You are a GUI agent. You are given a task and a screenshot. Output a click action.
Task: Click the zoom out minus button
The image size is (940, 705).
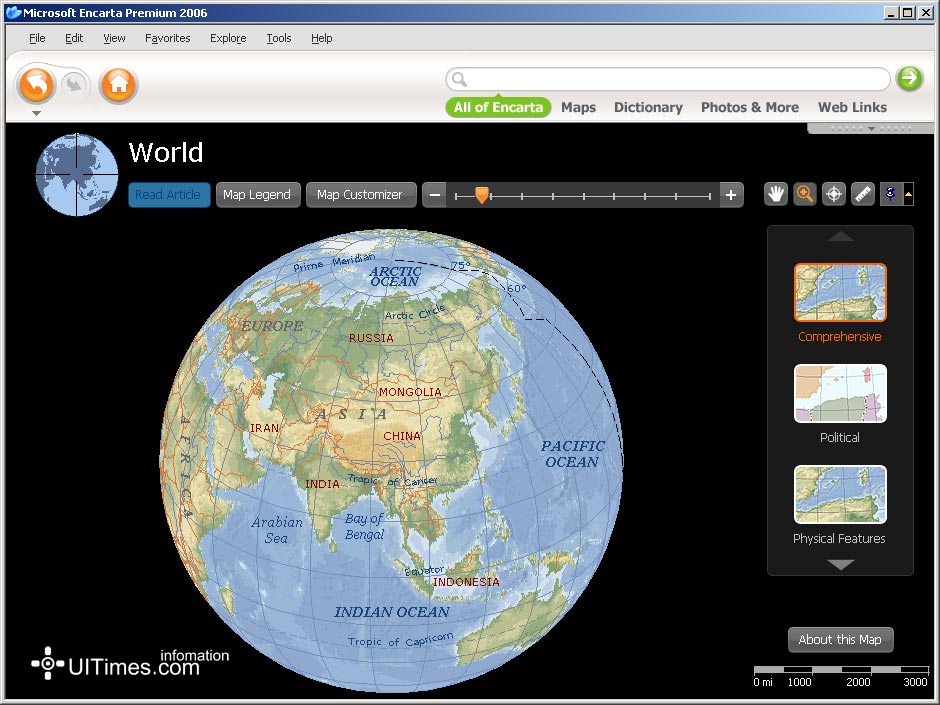click(x=435, y=195)
